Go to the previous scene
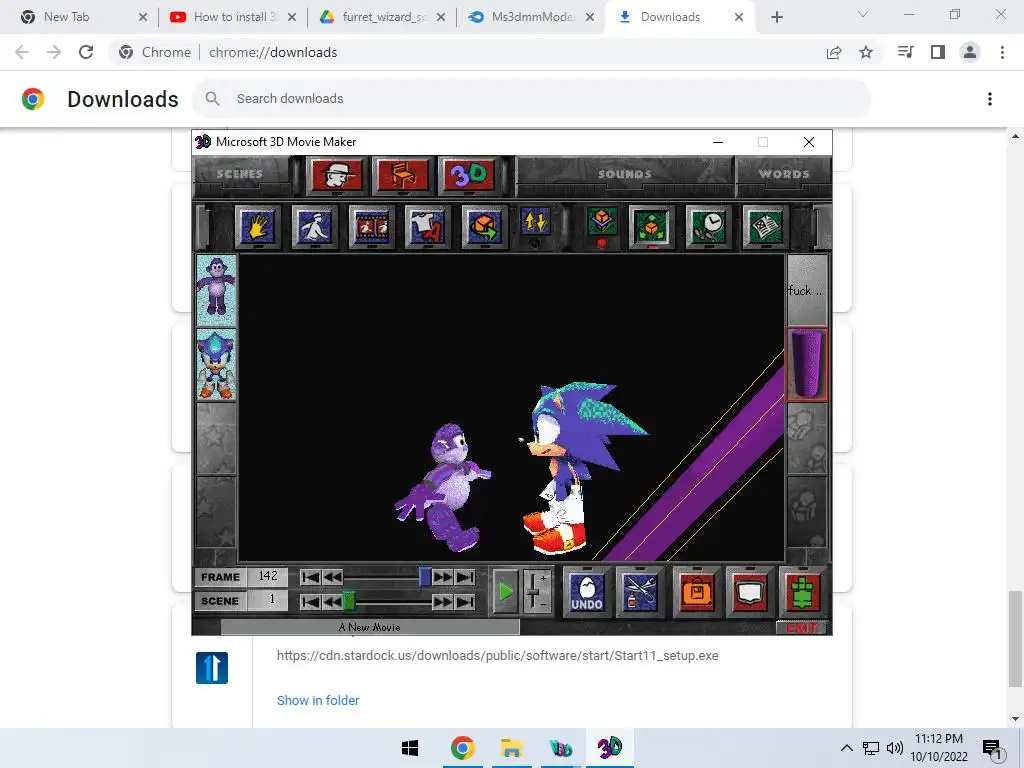The height and width of the screenshot is (768, 1024). (332, 601)
